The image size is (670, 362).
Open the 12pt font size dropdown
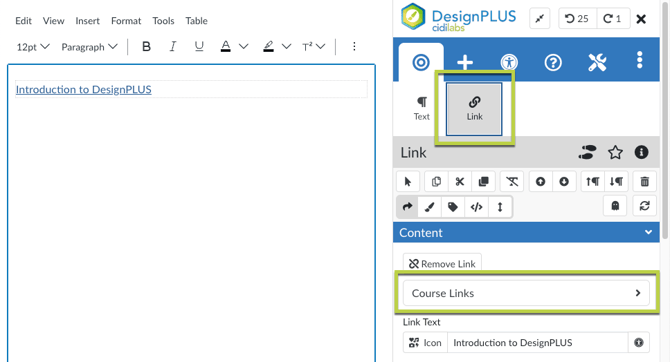[x=33, y=47]
